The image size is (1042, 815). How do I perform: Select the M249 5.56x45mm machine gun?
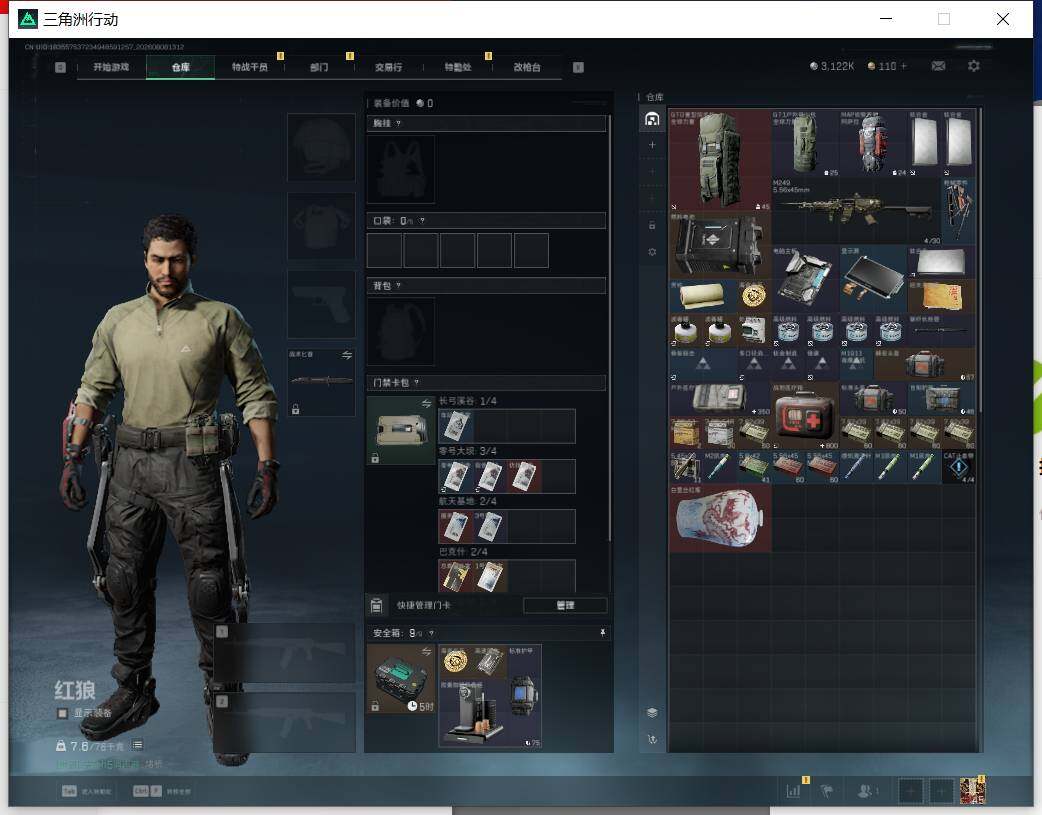point(856,211)
